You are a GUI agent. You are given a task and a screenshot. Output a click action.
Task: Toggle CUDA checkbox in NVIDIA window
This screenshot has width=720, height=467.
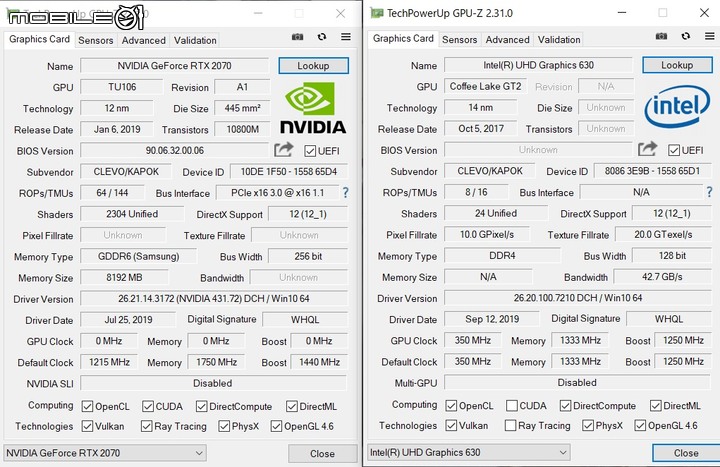[x=148, y=406]
